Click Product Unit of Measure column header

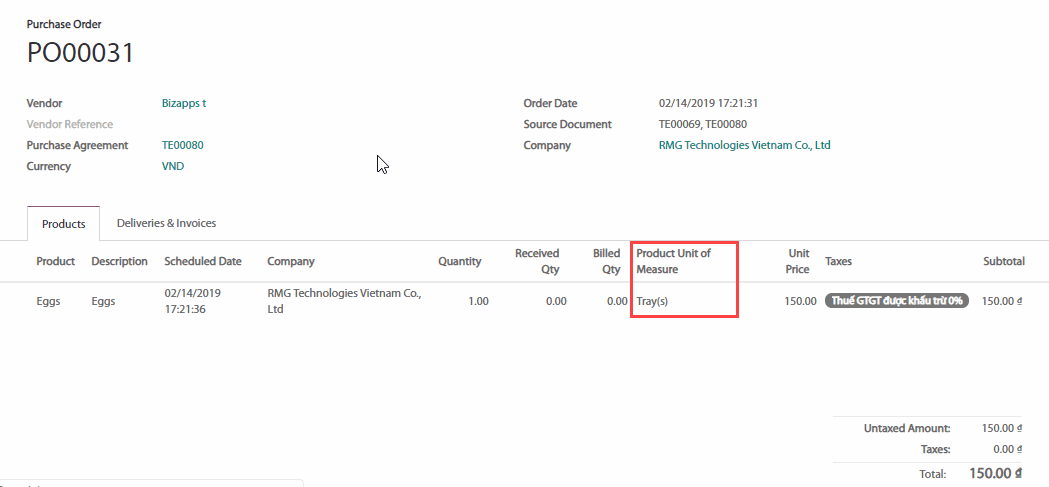point(673,261)
